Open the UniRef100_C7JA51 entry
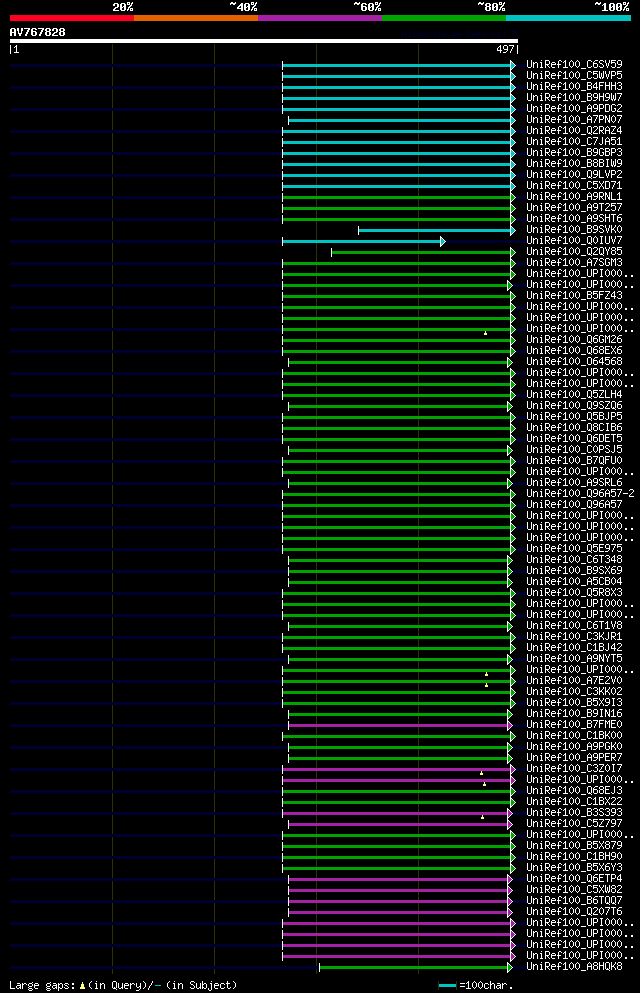The height and width of the screenshot is (993, 640). click(574, 141)
